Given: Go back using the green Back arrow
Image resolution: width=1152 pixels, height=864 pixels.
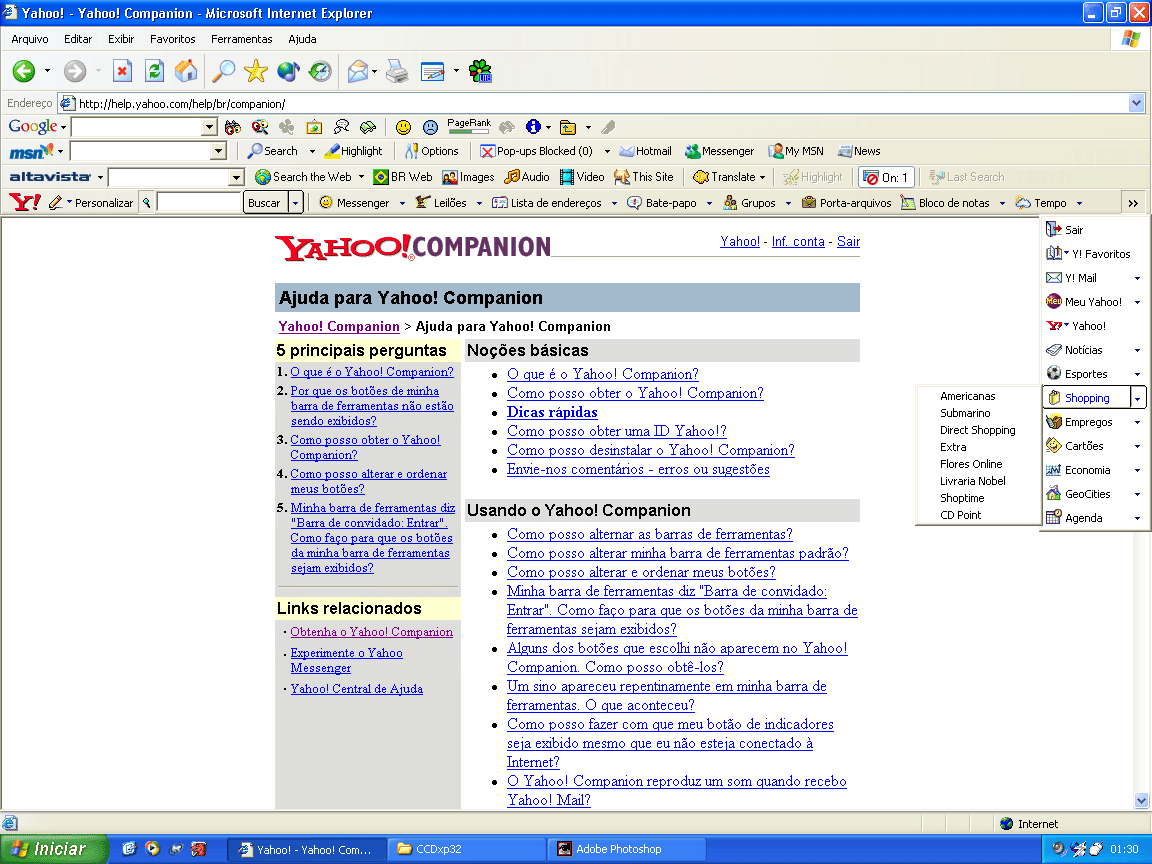Looking at the screenshot, I should [x=24, y=71].
